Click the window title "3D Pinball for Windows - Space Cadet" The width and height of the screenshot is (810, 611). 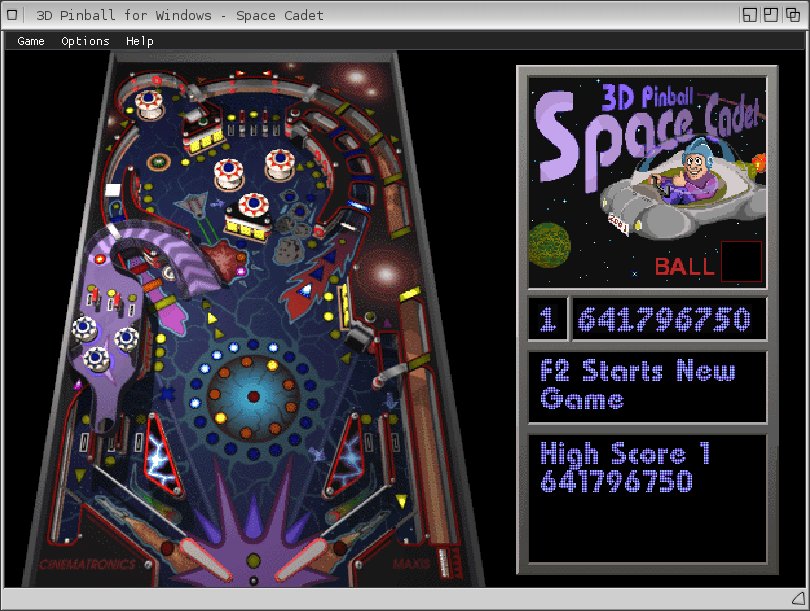[x=179, y=15]
